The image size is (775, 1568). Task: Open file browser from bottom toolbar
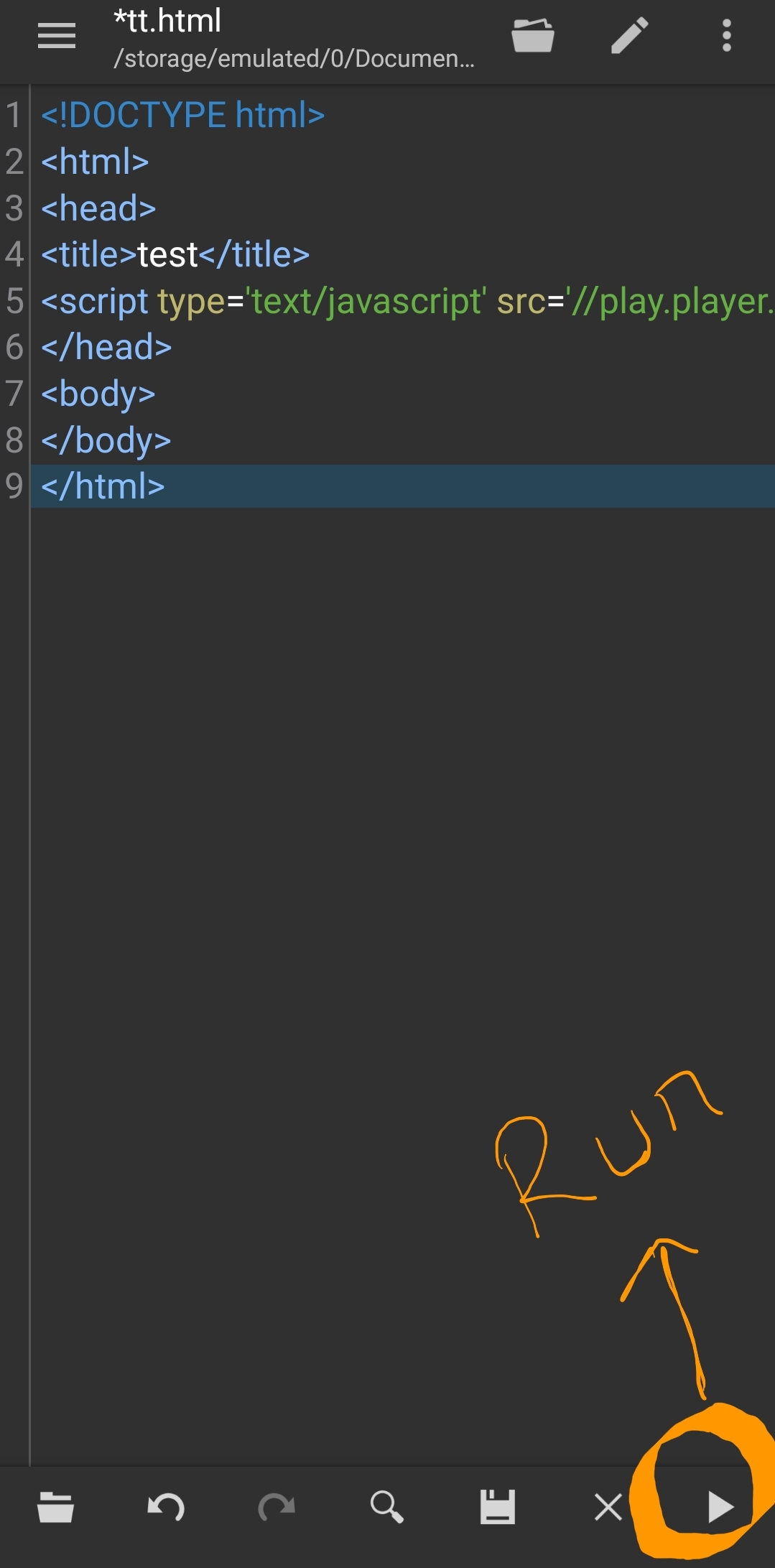click(55, 1507)
